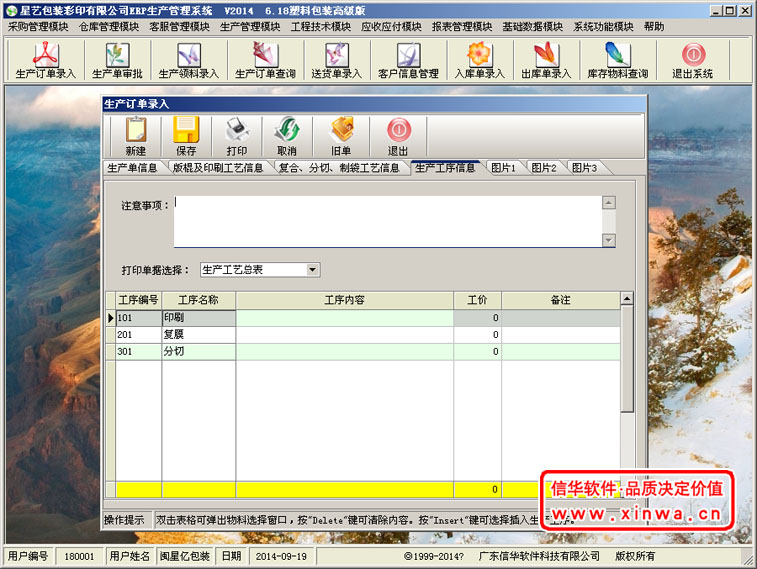This screenshot has height=569, width=757.
Task: Open the 送货单录入 delivery icon
Action: click(336, 60)
